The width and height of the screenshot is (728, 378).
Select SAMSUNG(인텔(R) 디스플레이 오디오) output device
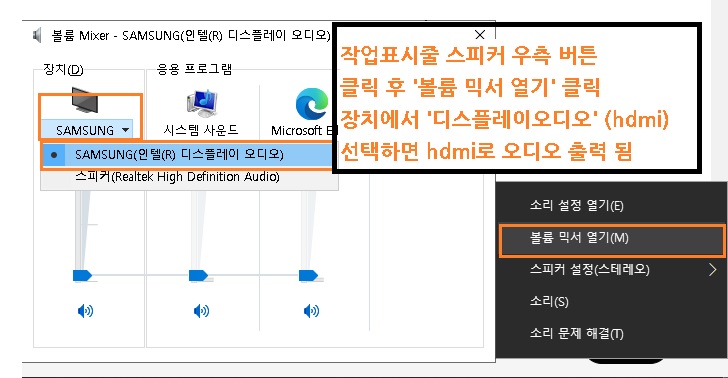pyautogui.click(x=188, y=155)
